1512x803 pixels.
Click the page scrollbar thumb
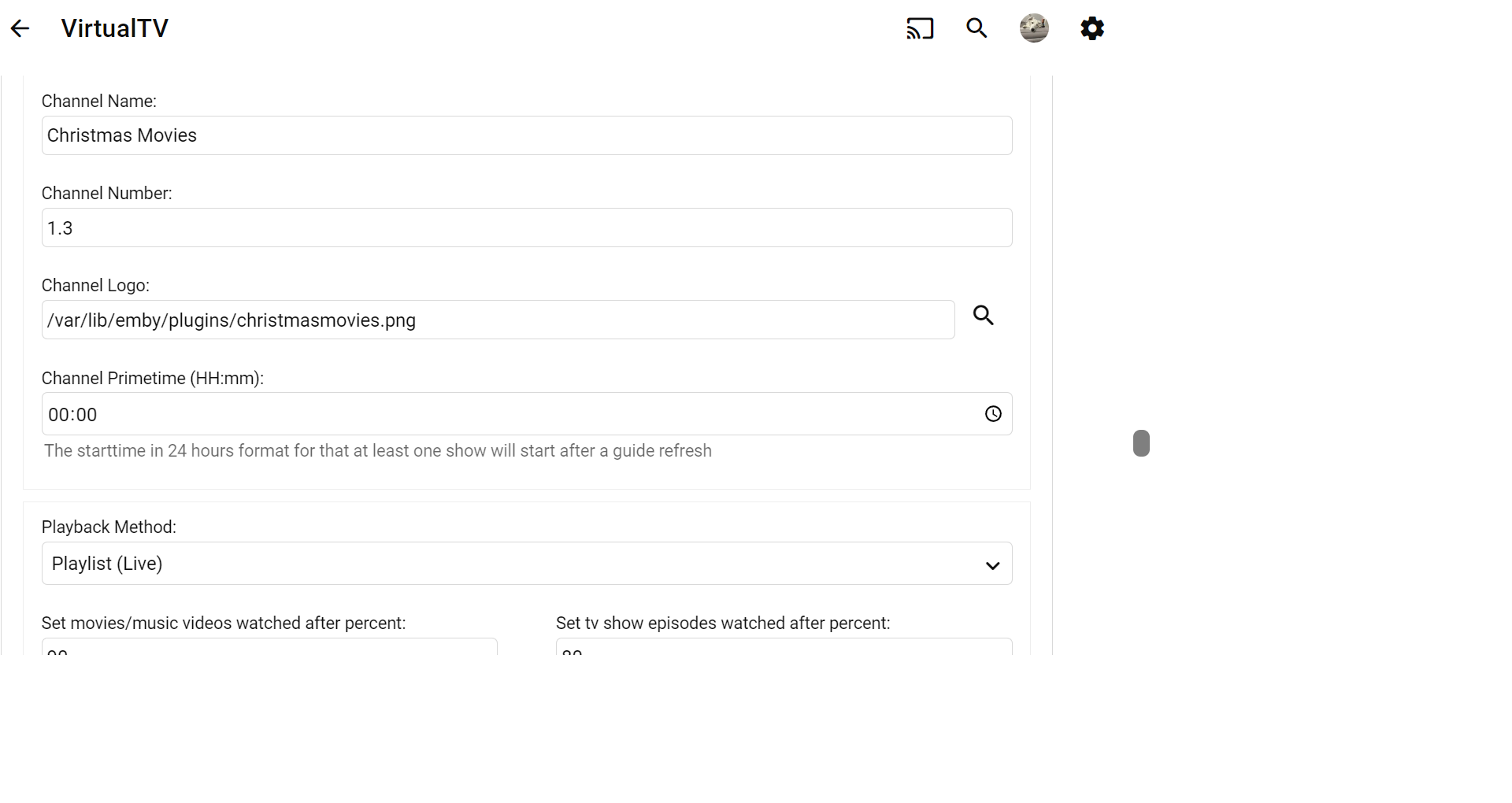1141,443
